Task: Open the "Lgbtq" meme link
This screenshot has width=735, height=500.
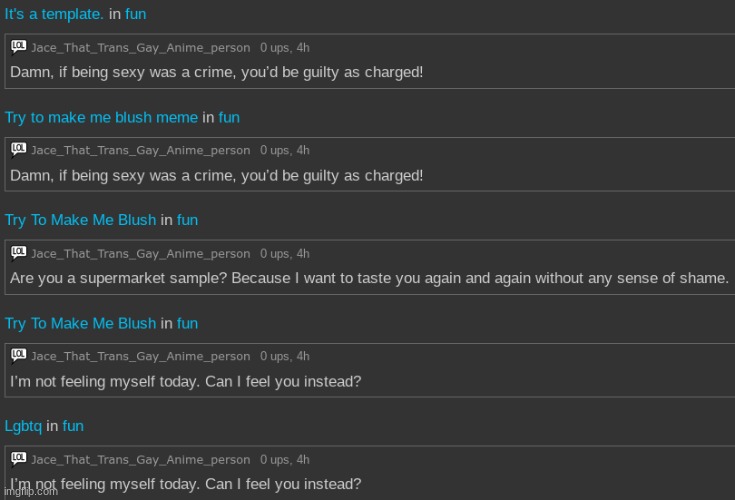Action: tap(23, 426)
